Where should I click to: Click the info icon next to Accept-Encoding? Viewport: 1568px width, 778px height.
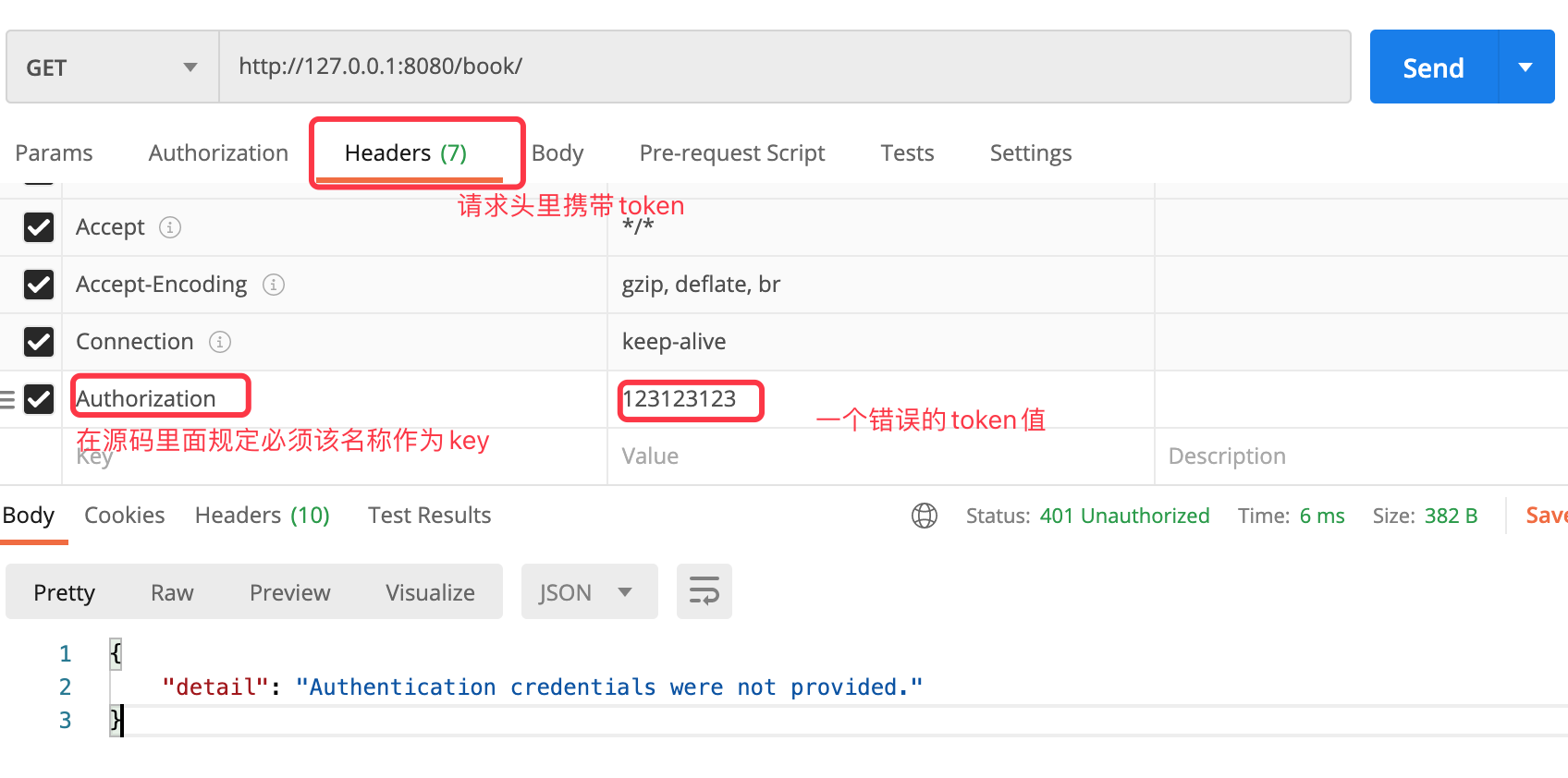[x=273, y=285]
